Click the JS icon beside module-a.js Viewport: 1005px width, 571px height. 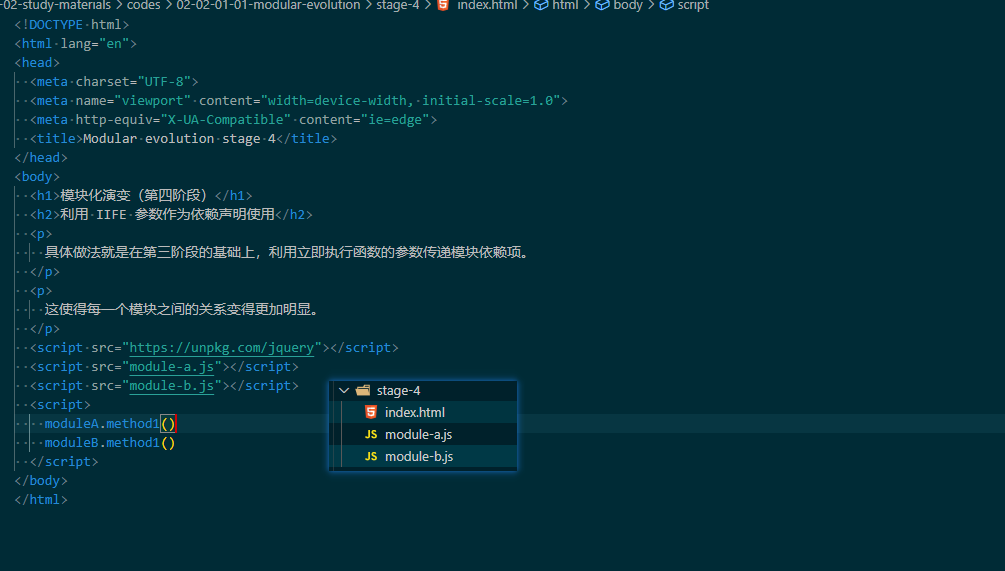tap(370, 434)
